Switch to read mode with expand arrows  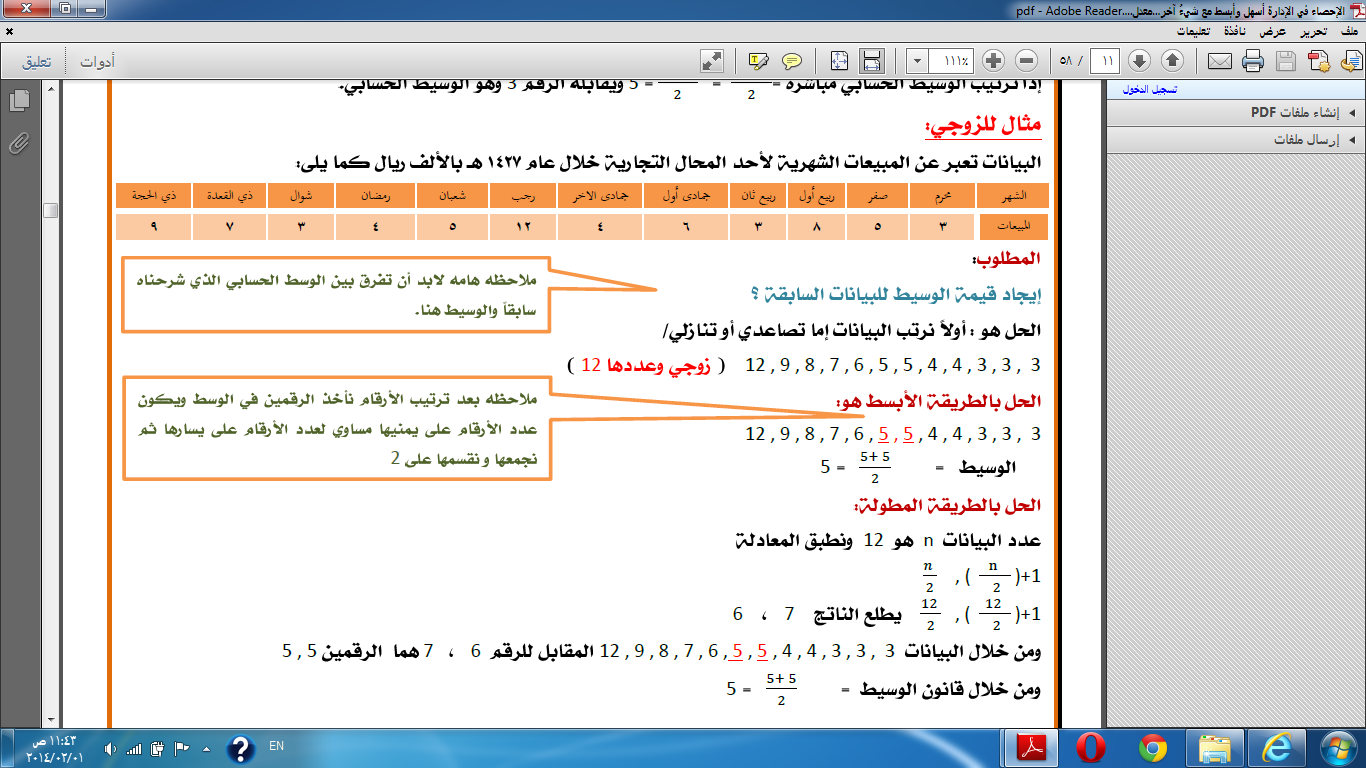(712, 61)
